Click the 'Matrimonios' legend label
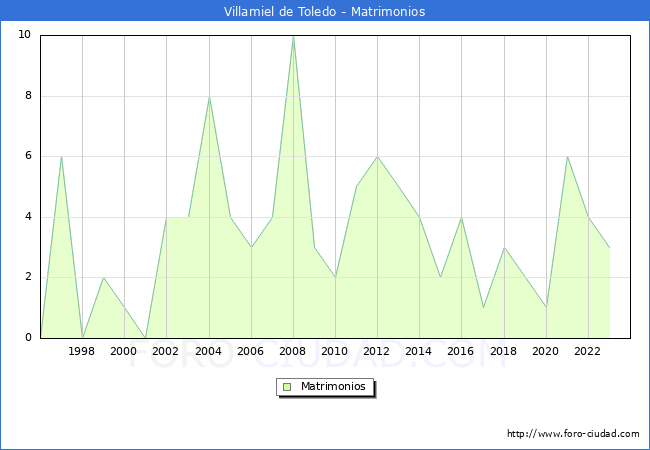 333,386
